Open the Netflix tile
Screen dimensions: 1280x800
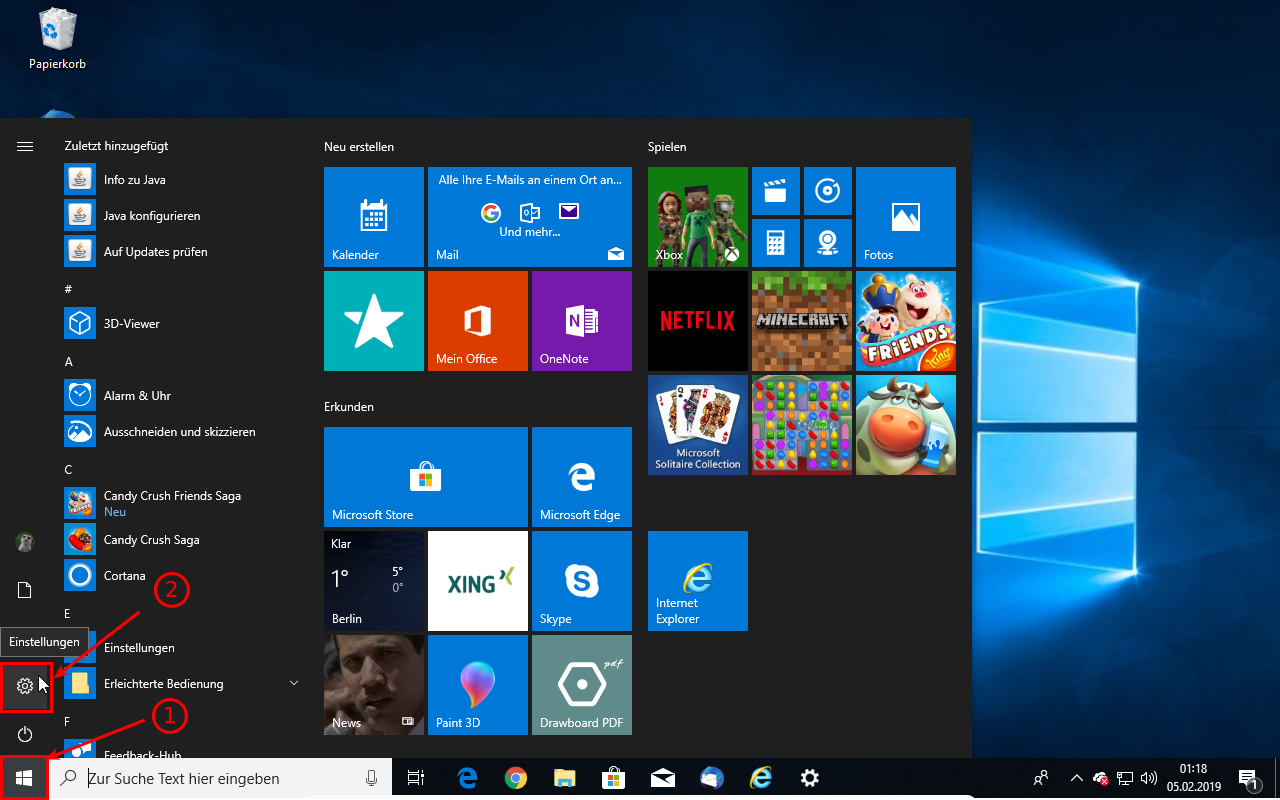pyautogui.click(x=697, y=321)
